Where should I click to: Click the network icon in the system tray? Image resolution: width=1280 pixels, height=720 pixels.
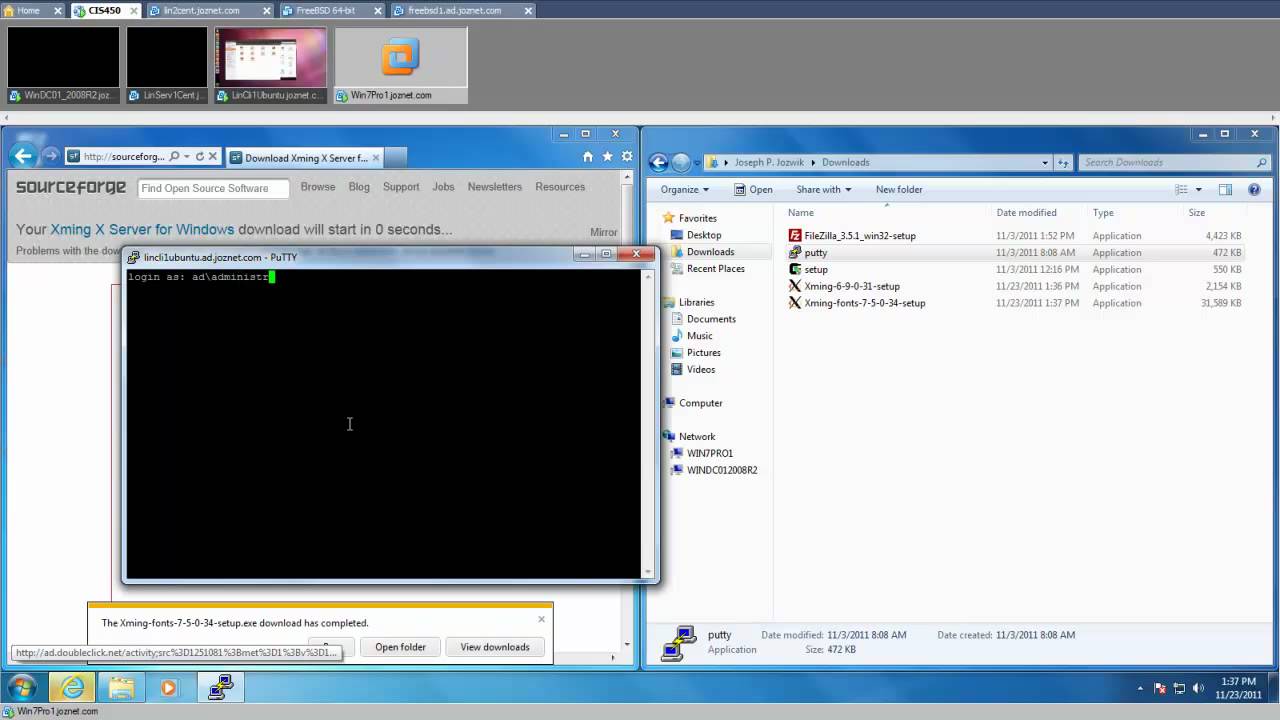1179,688
